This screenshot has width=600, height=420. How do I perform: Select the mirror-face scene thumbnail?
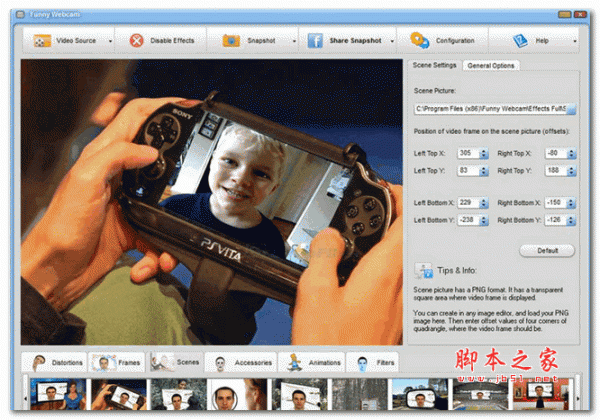(239, 394)
